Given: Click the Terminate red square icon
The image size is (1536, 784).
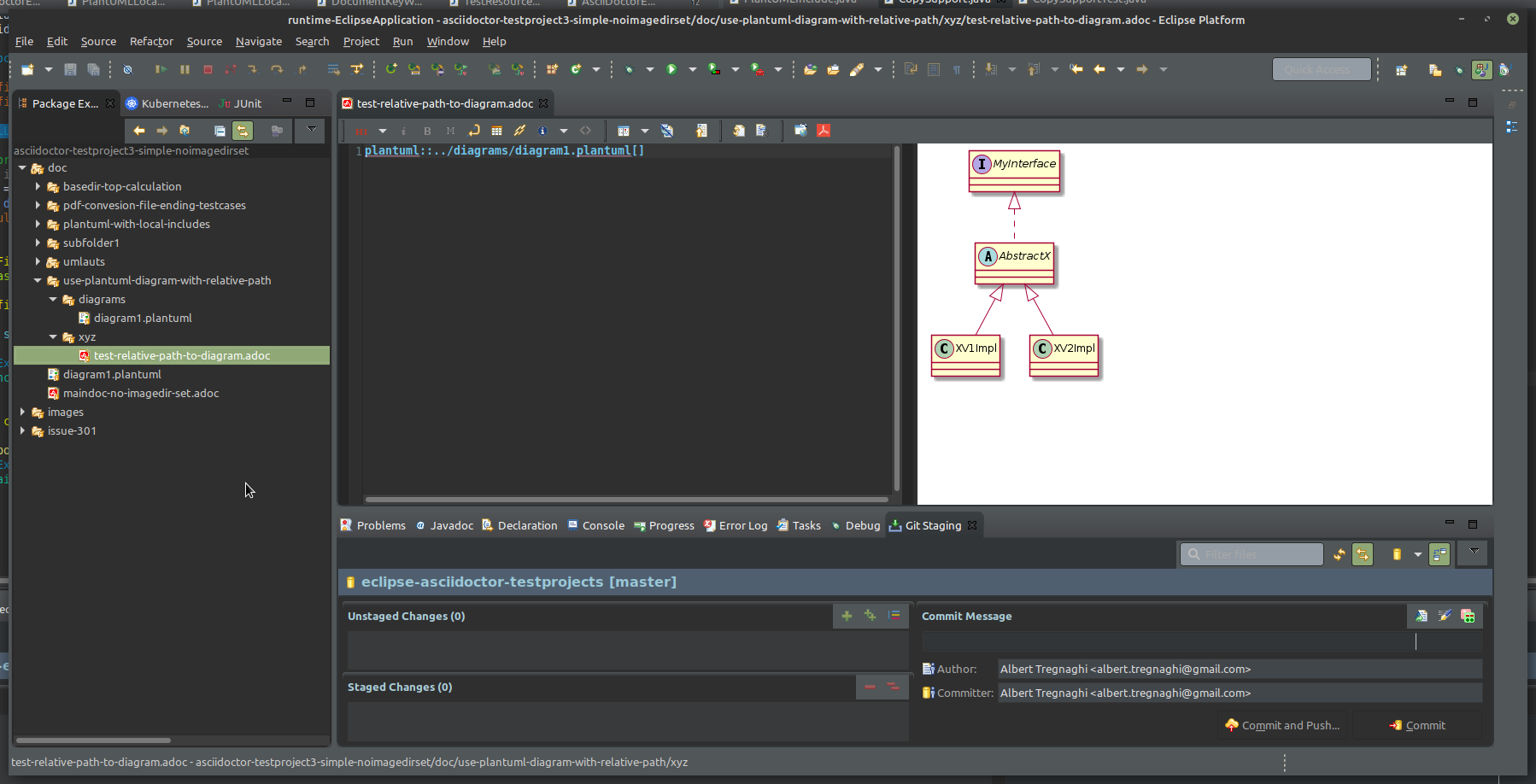Looking at the screenshot, I should point(208,69).
